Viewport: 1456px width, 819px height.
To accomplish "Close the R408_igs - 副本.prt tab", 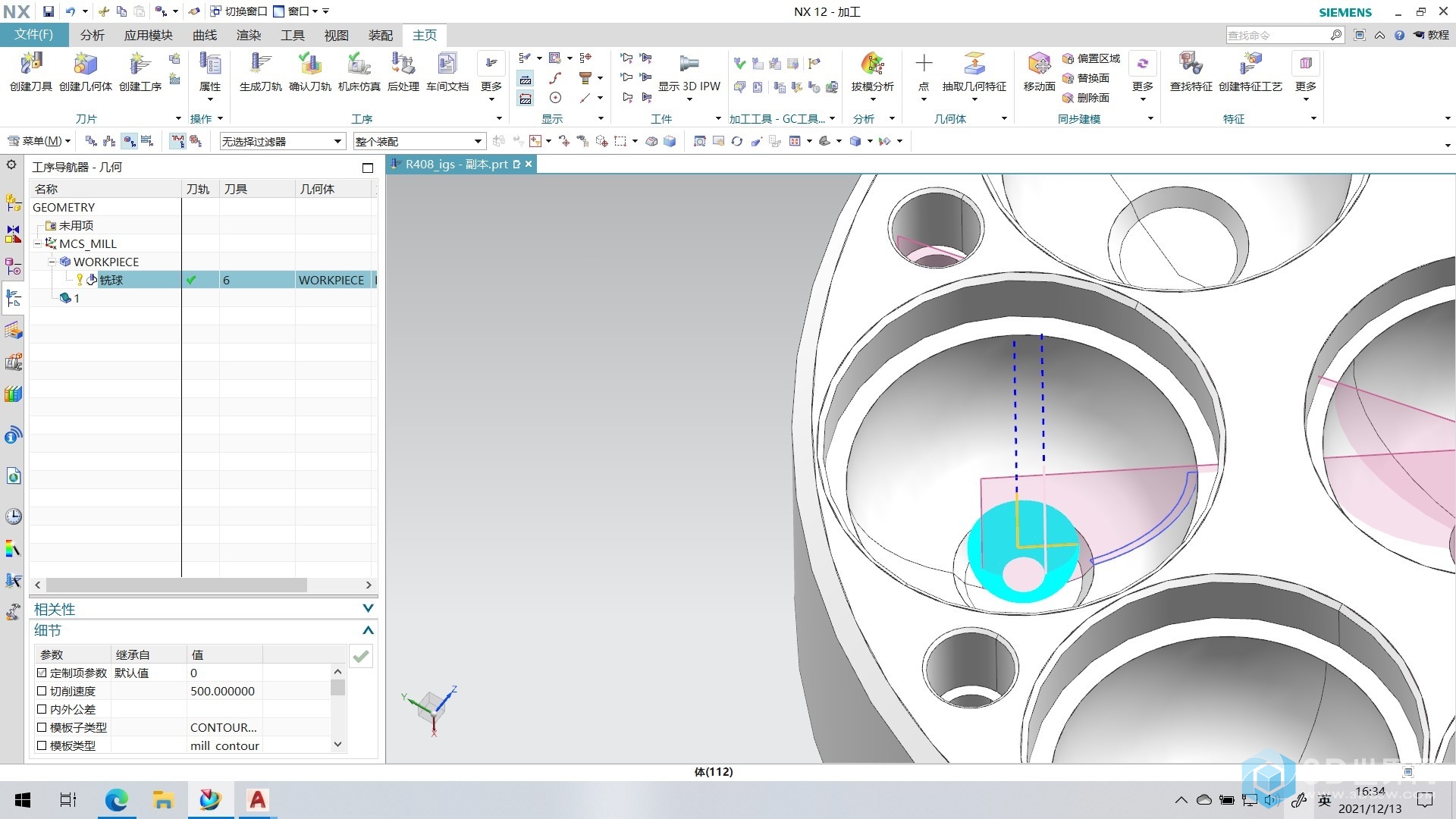I will [x=529, y=164].
